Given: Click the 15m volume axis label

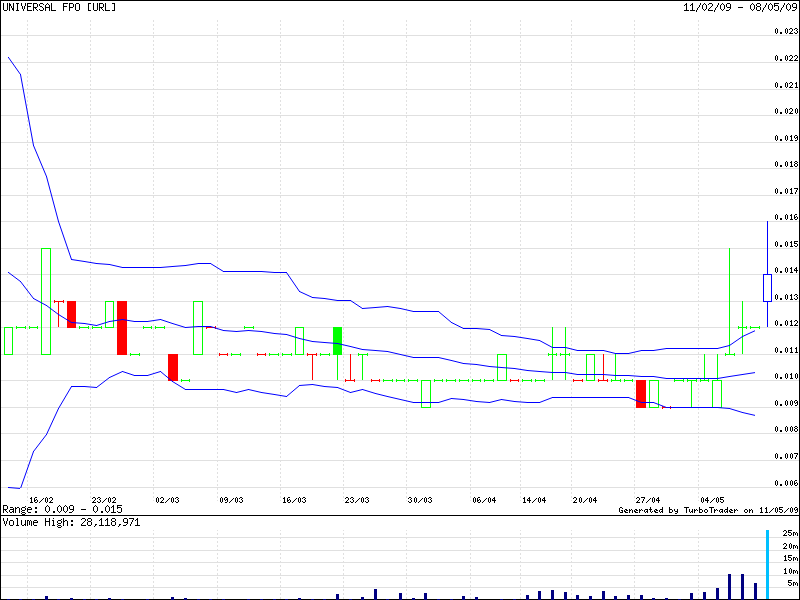Looking at the screenshot, I should tap(790, 558).
